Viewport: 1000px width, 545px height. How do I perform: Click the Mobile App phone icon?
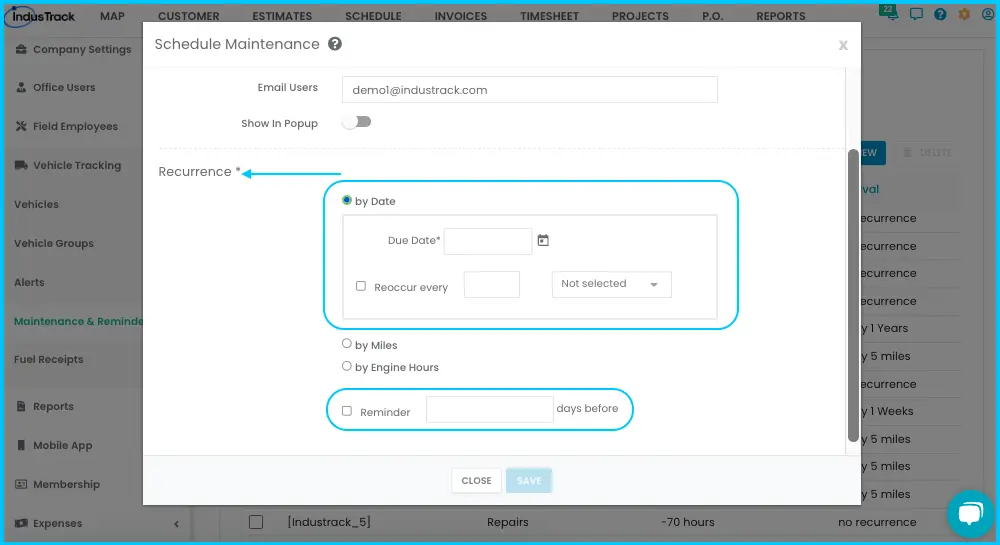(x=21, y=445)
